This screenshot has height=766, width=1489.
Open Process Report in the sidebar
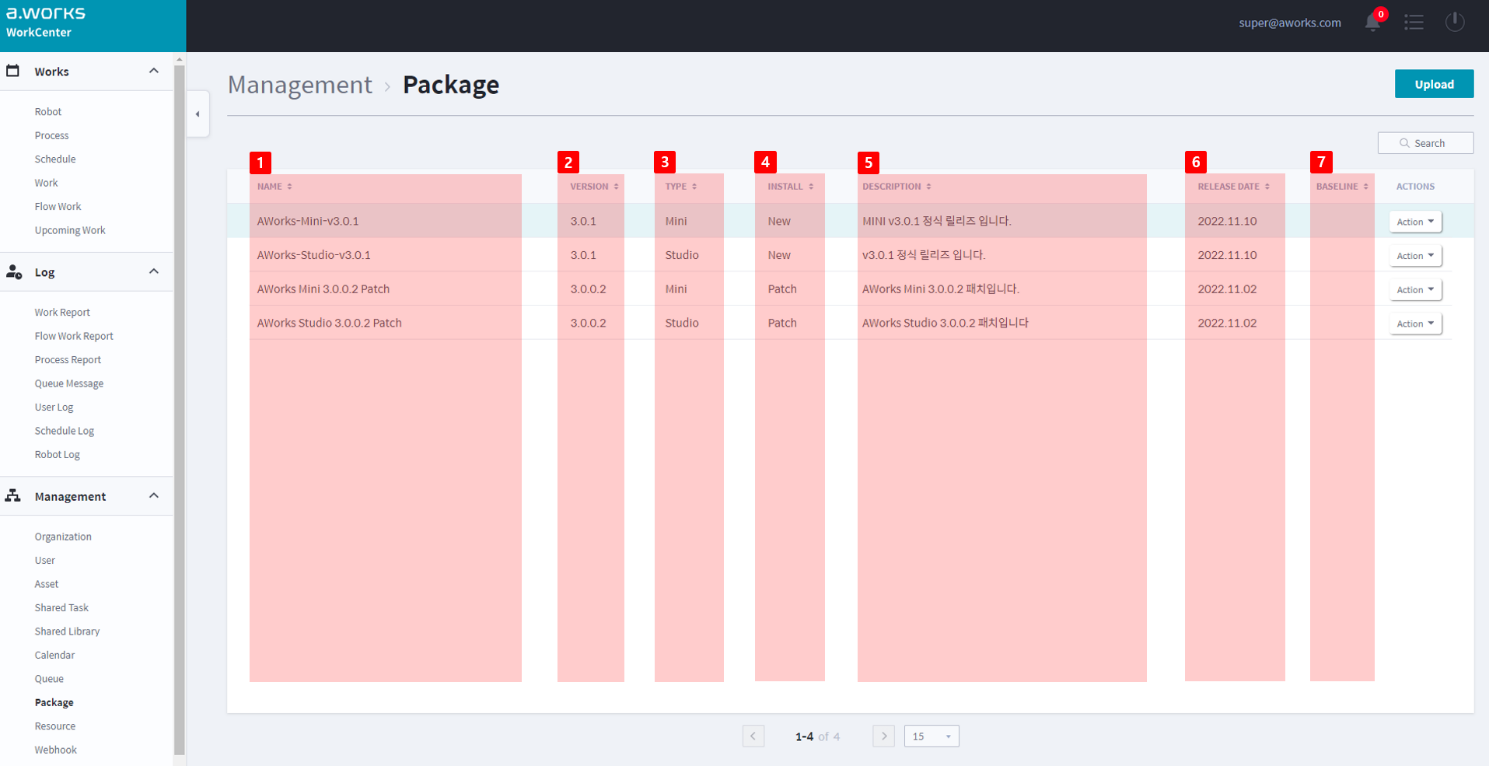(x=68, y=360)
